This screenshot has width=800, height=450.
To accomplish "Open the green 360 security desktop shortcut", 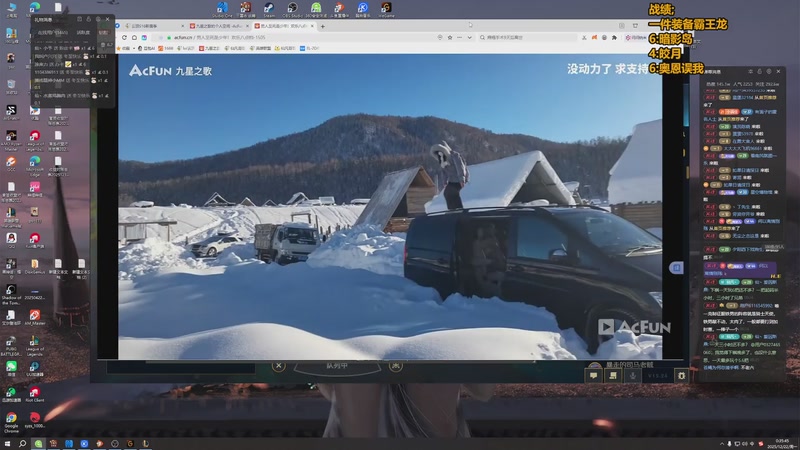I will coord(316,9).
